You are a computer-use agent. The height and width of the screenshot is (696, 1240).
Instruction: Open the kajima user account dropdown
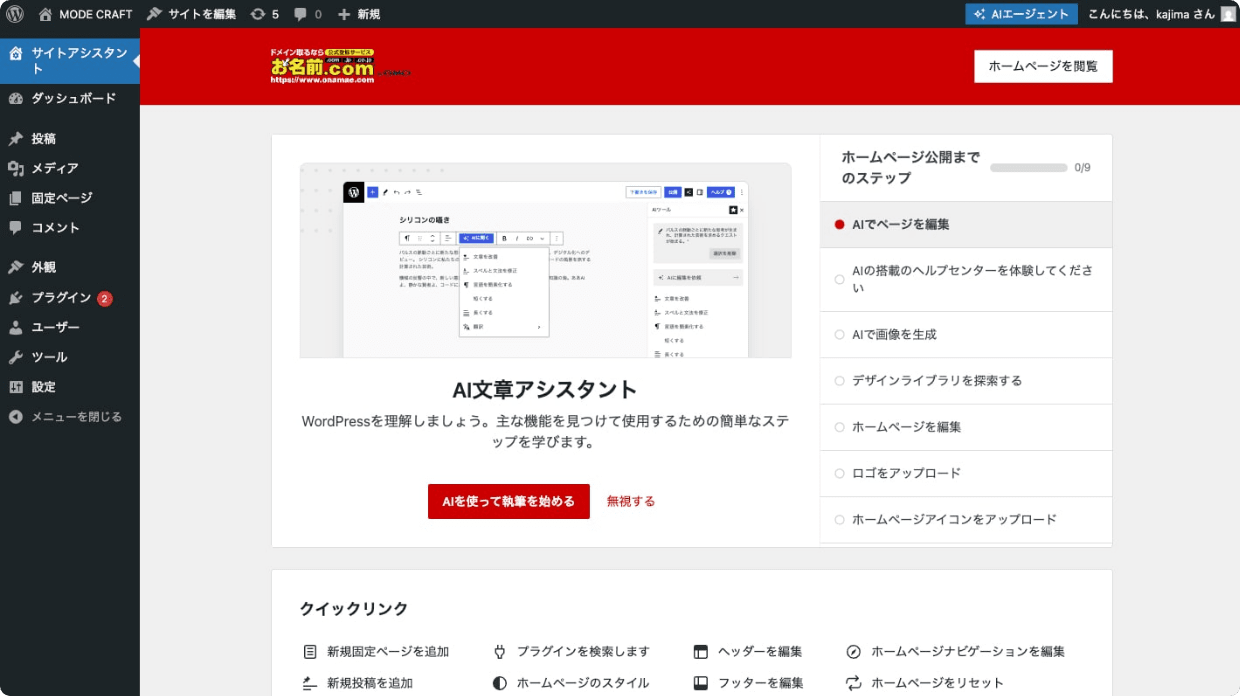(x=1160, y=14)
